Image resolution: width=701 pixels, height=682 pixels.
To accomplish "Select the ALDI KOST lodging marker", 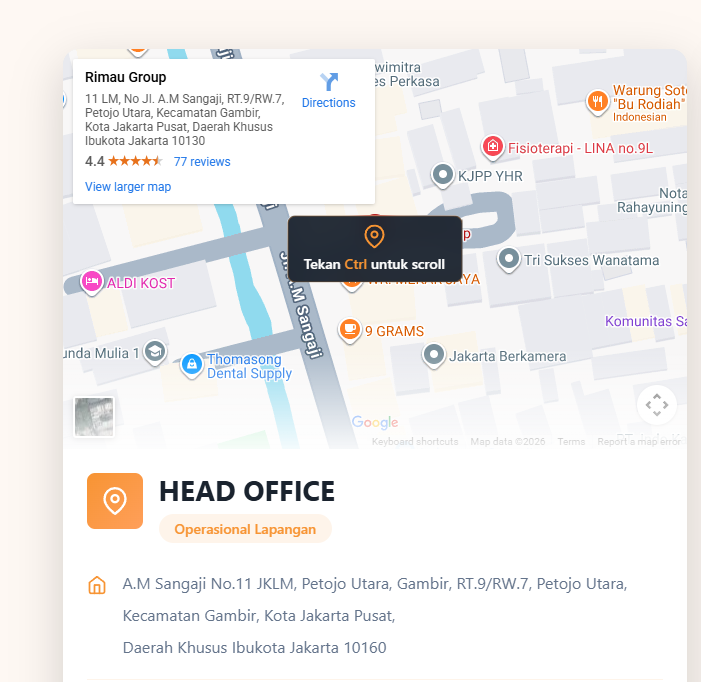I will click(x=92, y=282).
